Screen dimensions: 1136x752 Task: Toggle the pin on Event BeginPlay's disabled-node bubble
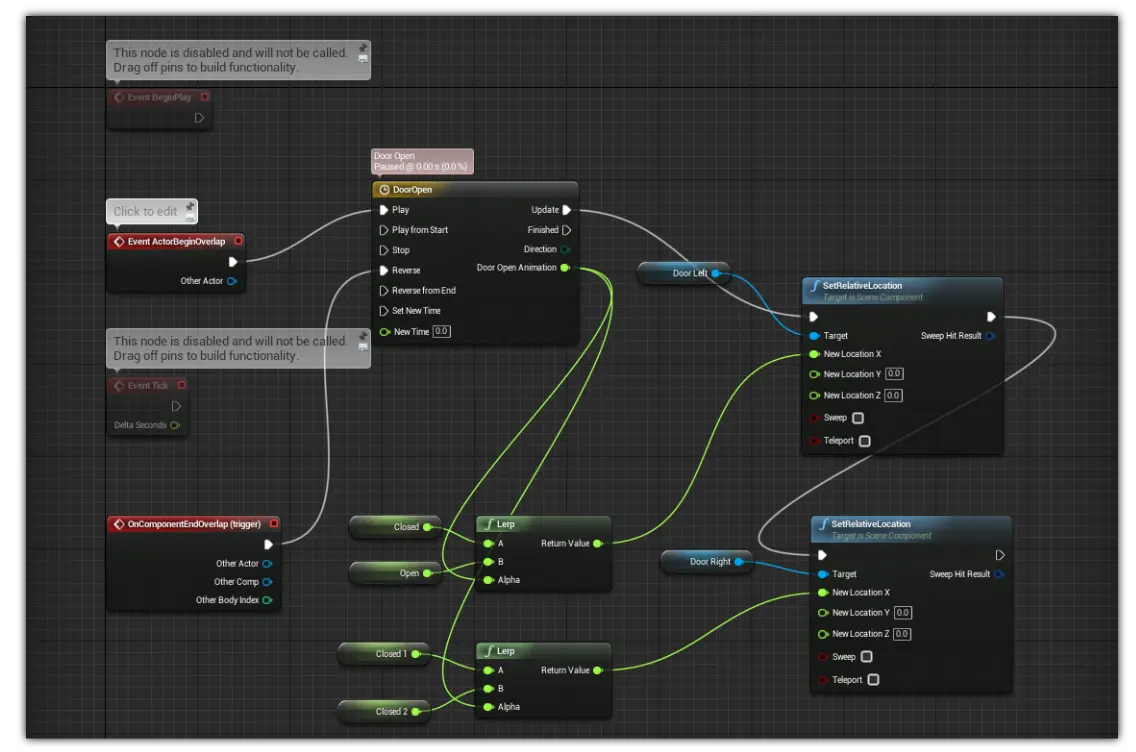pos(363,49)
